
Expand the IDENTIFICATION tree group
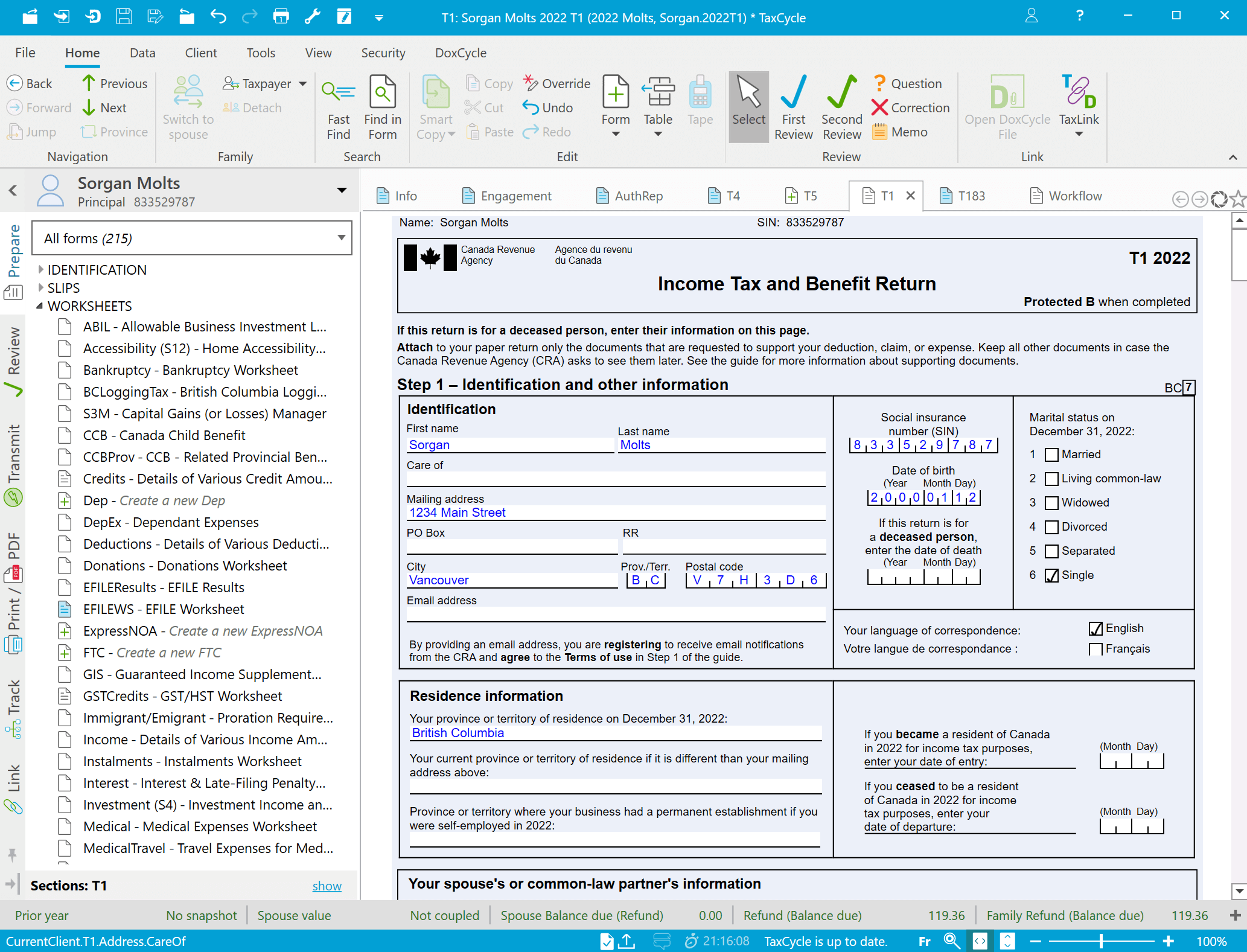pos(41,269)
